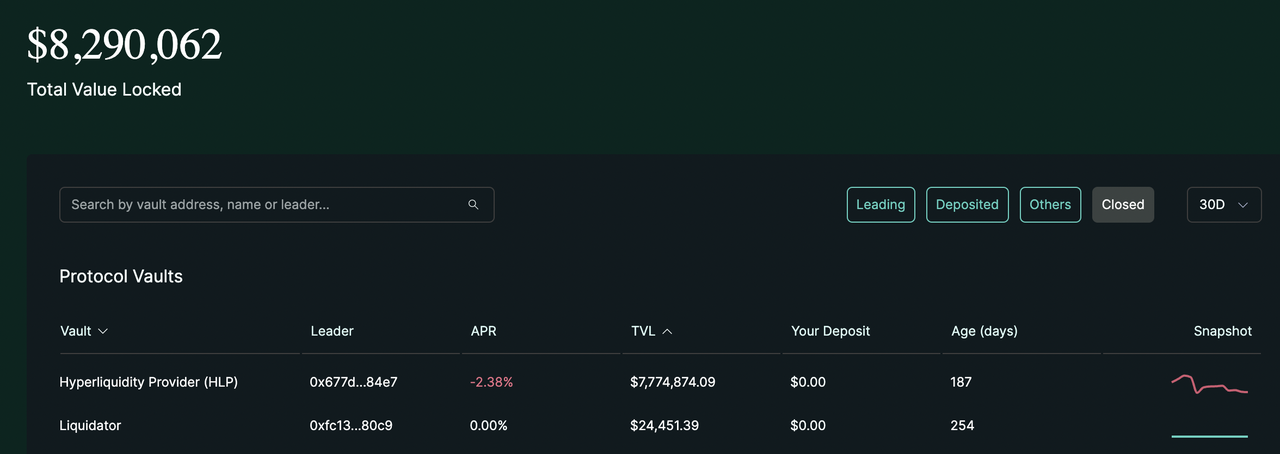
Task: Toggle the Leading vaults filter
Action: [x=880, y=205]
